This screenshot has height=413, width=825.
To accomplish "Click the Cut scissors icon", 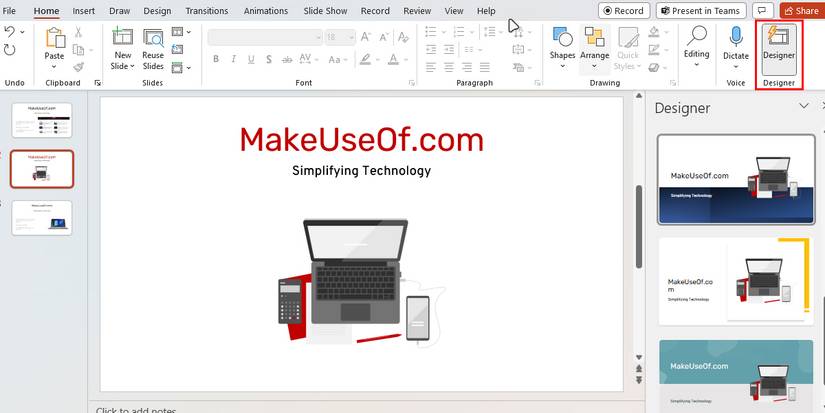I will [78, 32].
